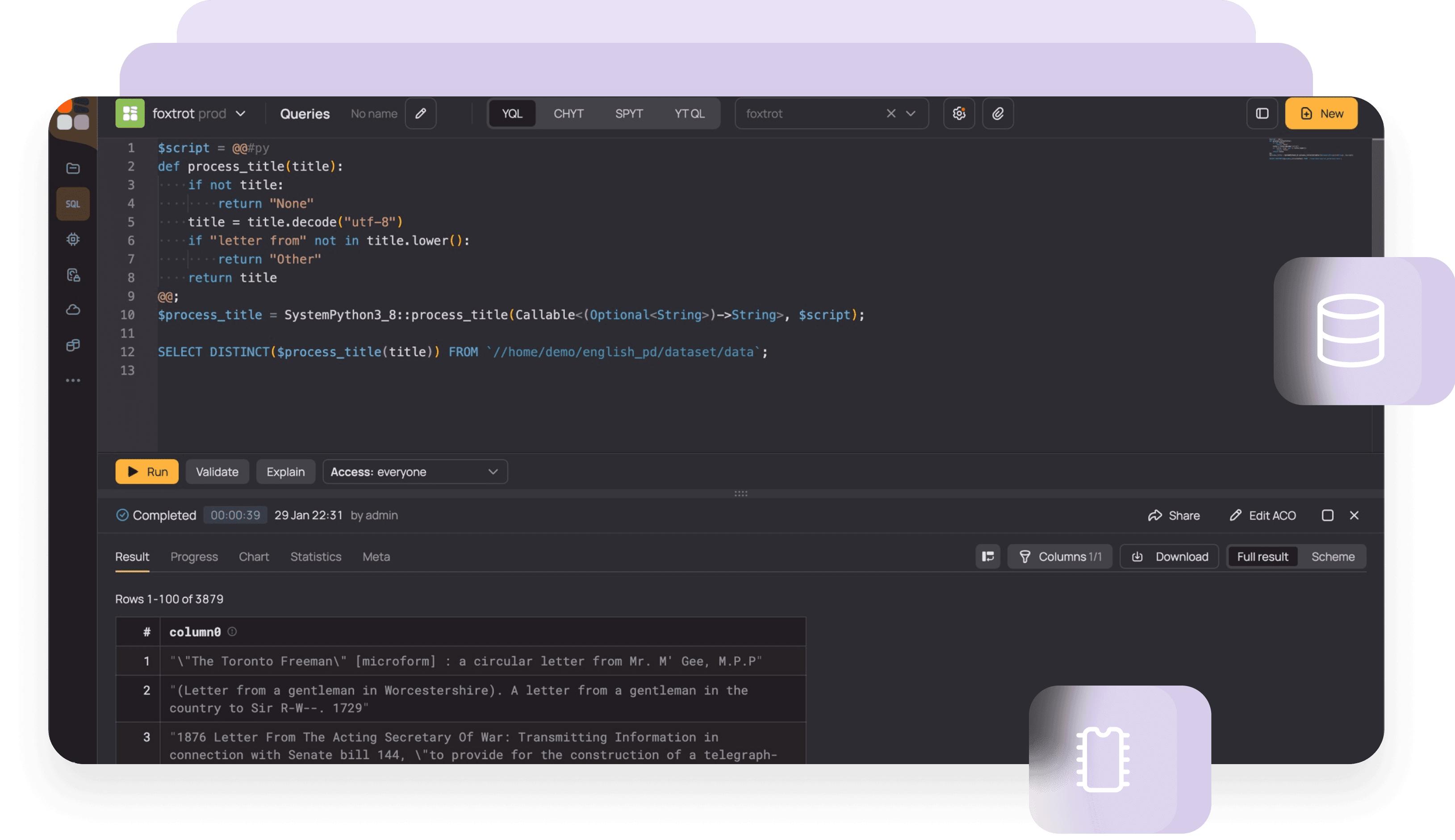Open the Columns 1/1 filter
Image resolution: width=1455 pixels, height=840 pixels.
point(1060,557)
